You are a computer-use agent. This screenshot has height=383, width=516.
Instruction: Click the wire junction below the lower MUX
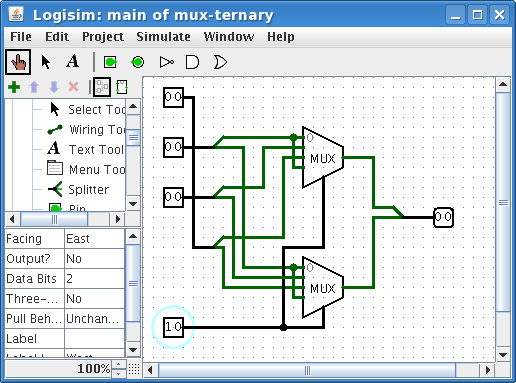pos(283,327)
